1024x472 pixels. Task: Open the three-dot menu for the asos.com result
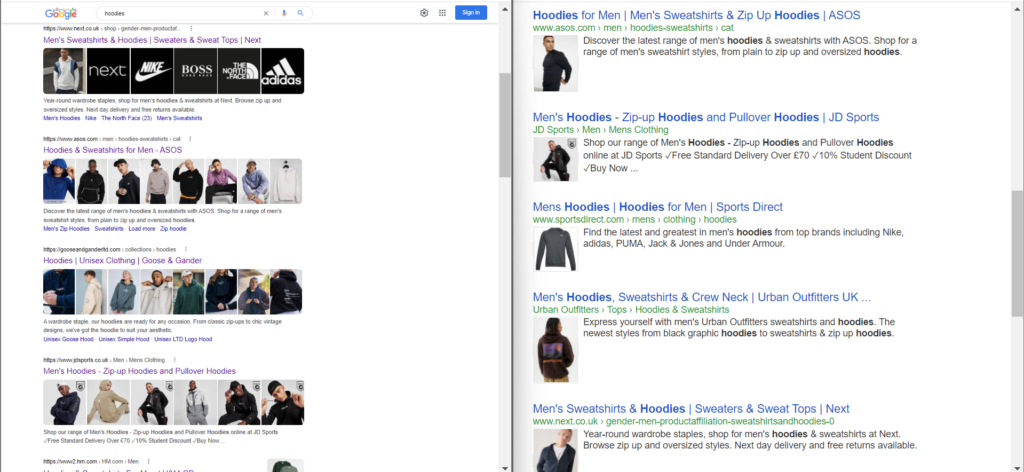189,139
